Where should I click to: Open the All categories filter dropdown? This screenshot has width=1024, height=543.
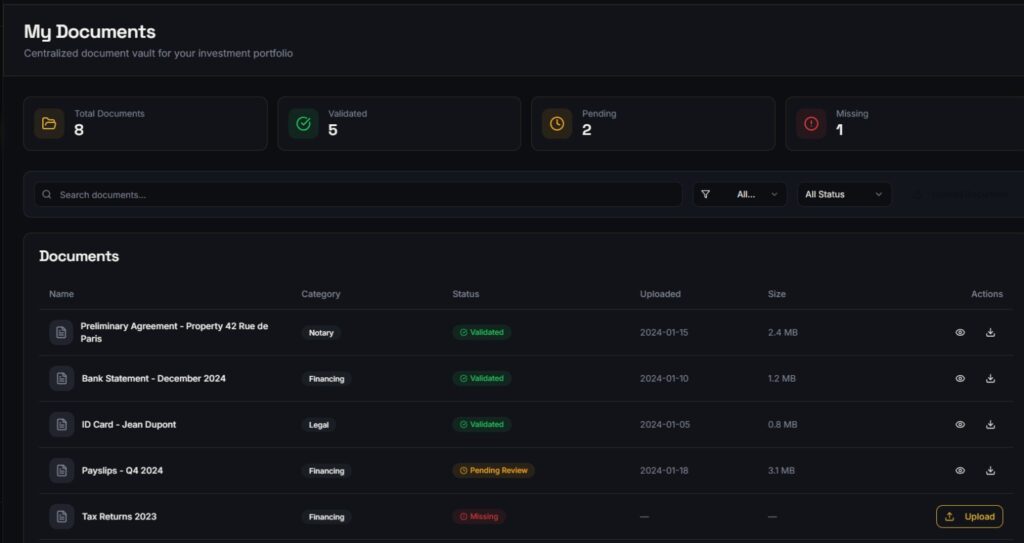click(x=740, y=194)
